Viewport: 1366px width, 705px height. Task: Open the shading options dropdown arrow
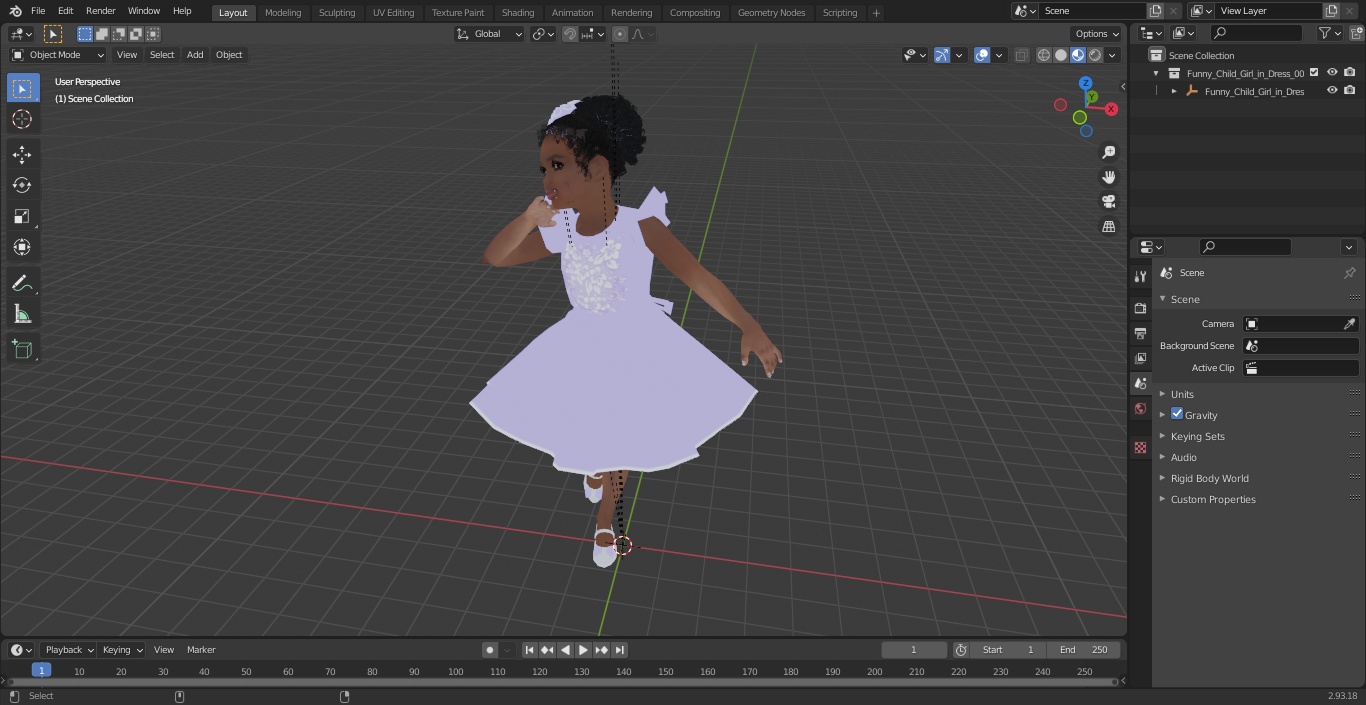(x=1112, y=55)
